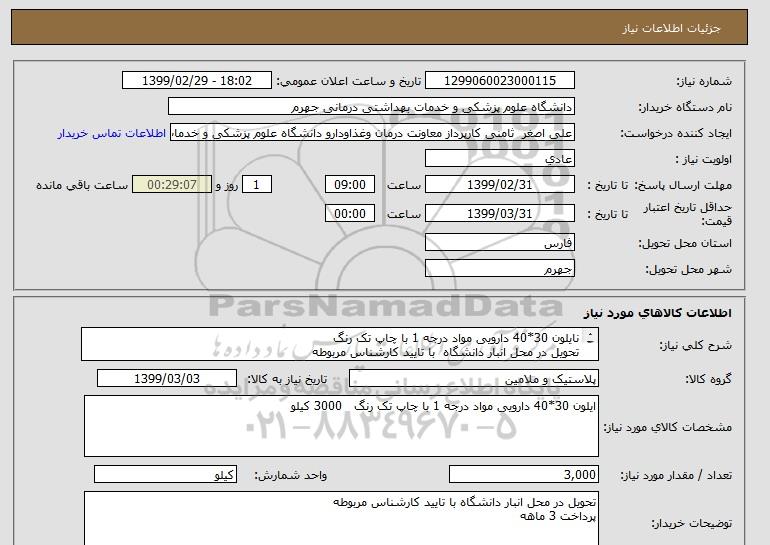Select the remaining days field showing 1

click(x=257, y=185)
